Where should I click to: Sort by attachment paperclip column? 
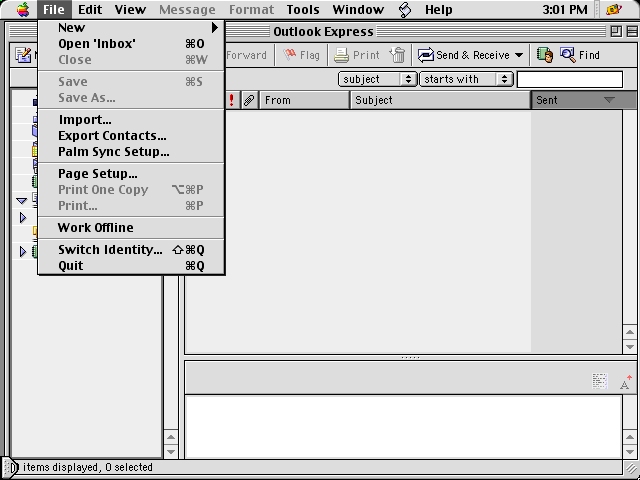click(249, 100)
